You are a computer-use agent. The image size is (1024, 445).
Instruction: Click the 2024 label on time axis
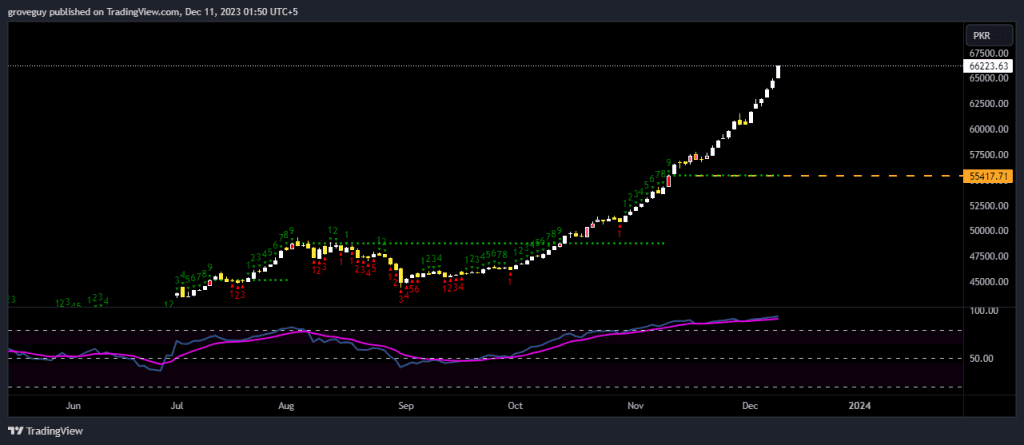click(858, 407)
